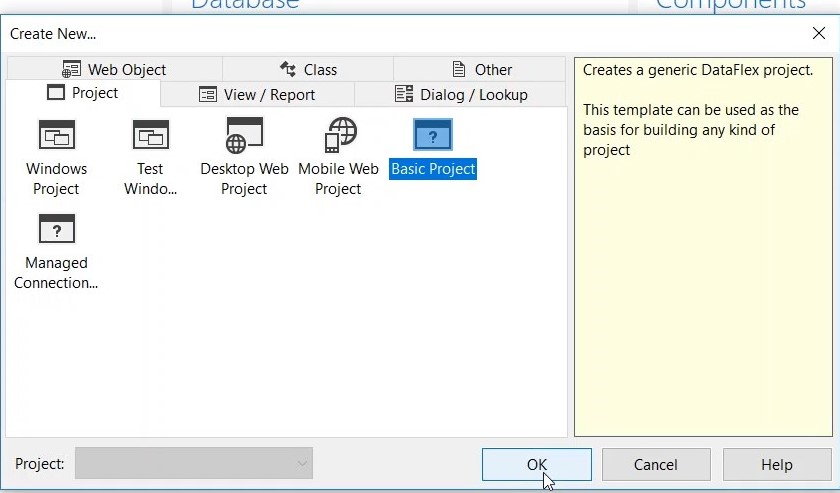
Task: Open the Class tab
Action: [x=308, y=69]
